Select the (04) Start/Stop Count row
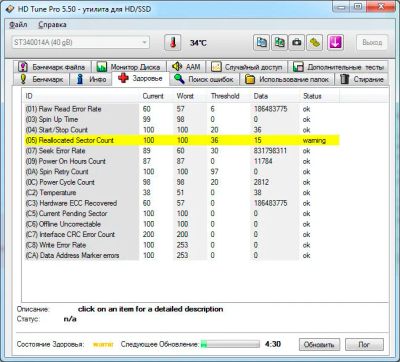400x362 pixels. (x=181, y=130)
